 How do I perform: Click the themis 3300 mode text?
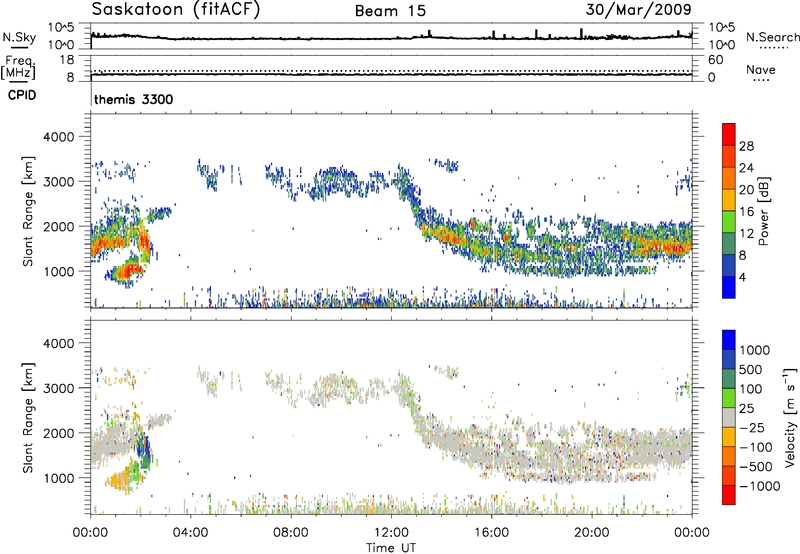[134, 99]
